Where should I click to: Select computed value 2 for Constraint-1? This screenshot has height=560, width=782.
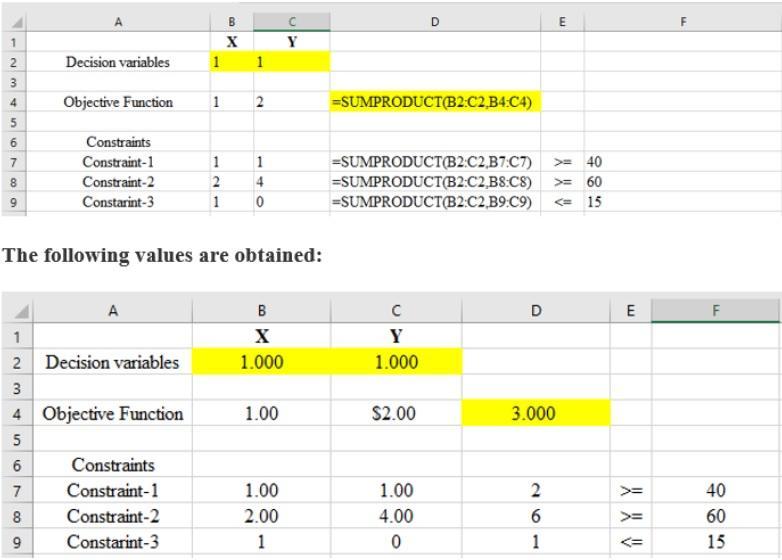(x=536, y=490)
